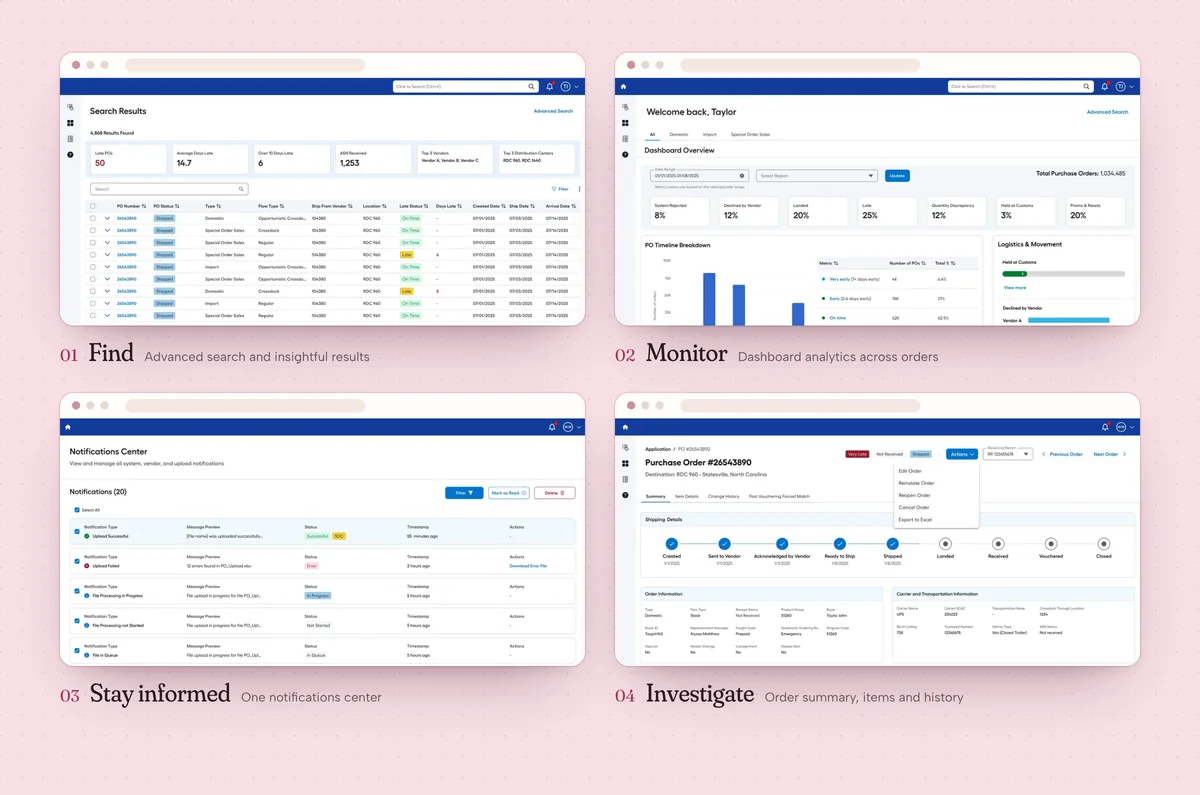
Task: Click the help question-mark icon in Search Results sidebar
Action: click(70, 155)
